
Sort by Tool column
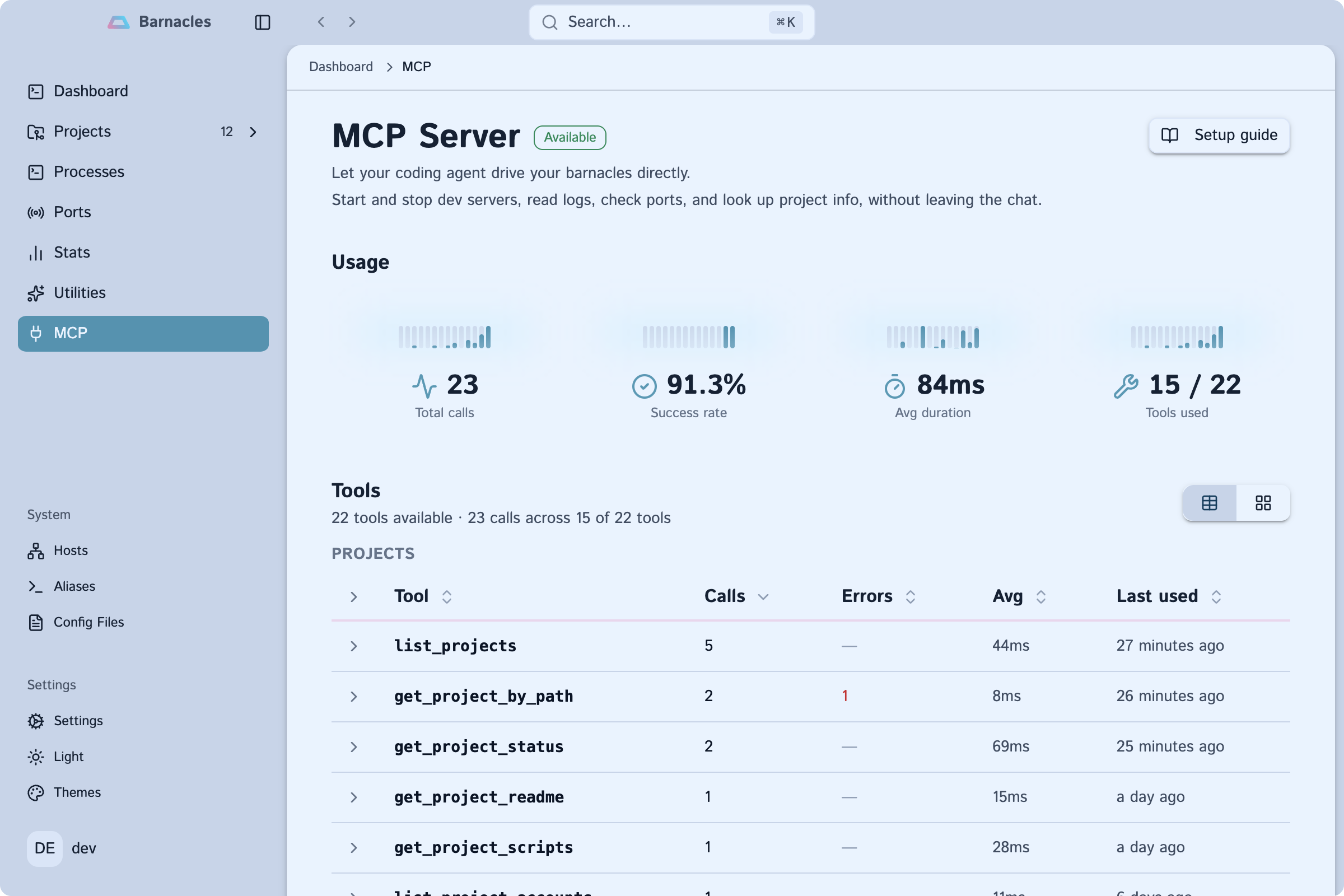(x=423, y=596)
